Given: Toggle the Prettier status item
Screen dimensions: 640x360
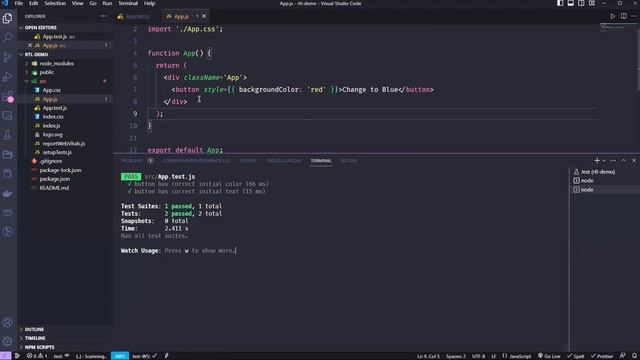Looking at the screenshot, I should pos(602,356).
